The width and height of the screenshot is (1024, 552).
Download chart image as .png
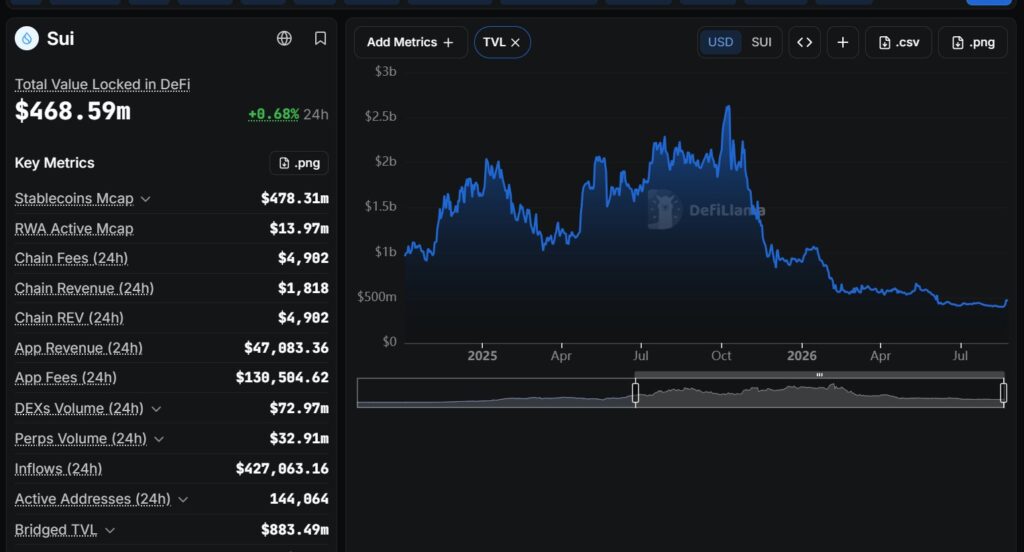(973, 42)
